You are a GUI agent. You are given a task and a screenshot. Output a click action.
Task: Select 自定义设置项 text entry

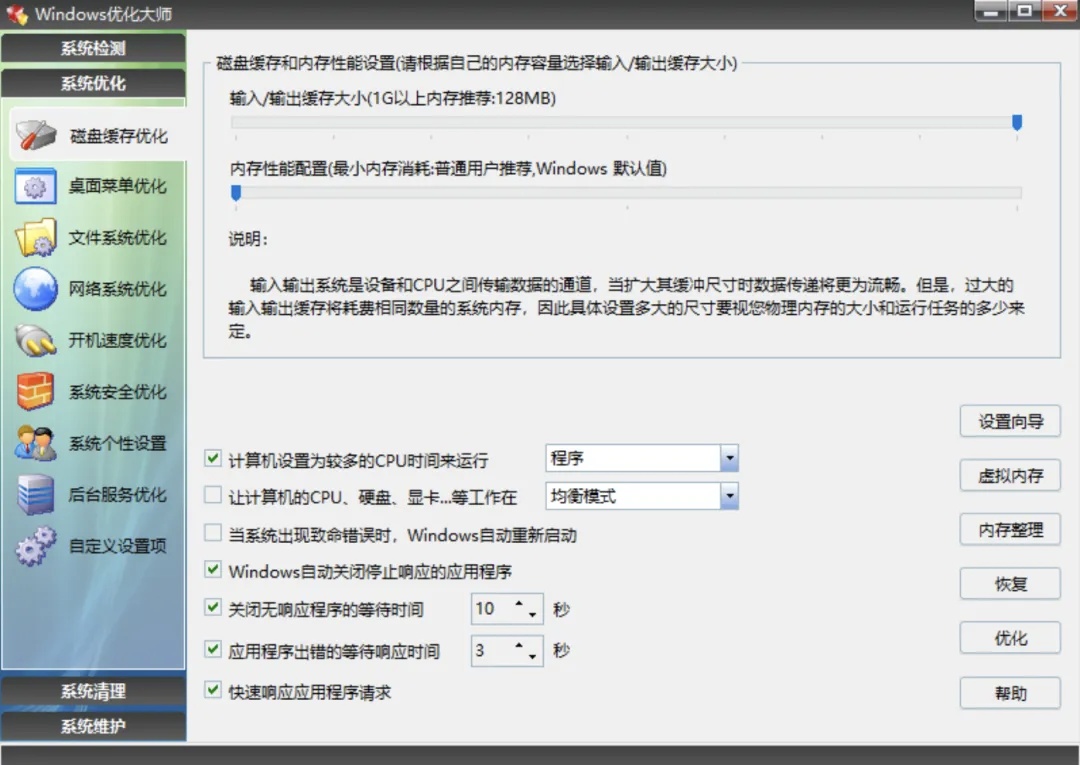tap(118, 546)
